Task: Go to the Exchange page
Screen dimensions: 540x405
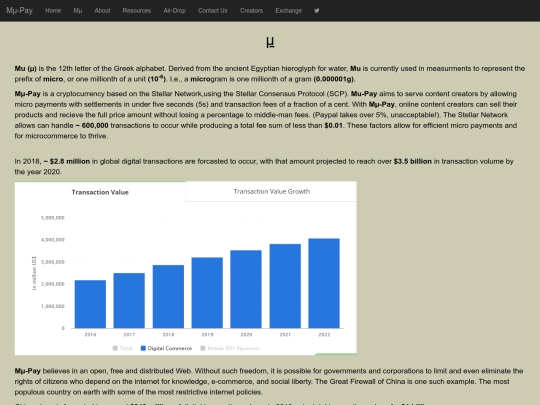Action: click(x=289, y=11)
